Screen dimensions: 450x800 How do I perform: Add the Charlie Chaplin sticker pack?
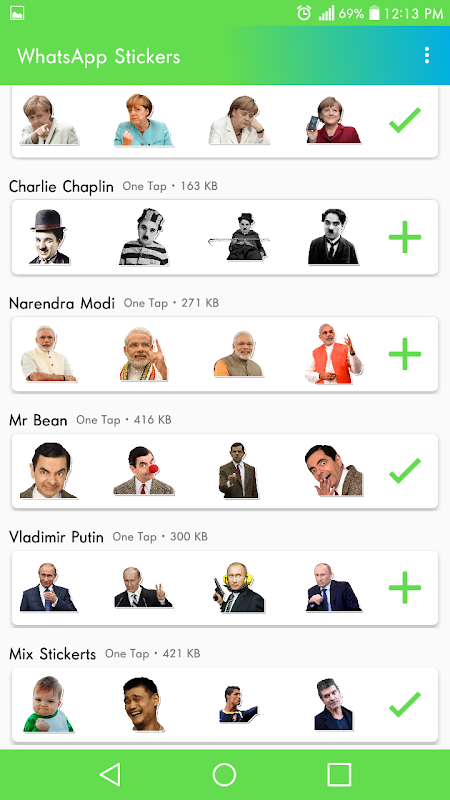pos(405,237)
